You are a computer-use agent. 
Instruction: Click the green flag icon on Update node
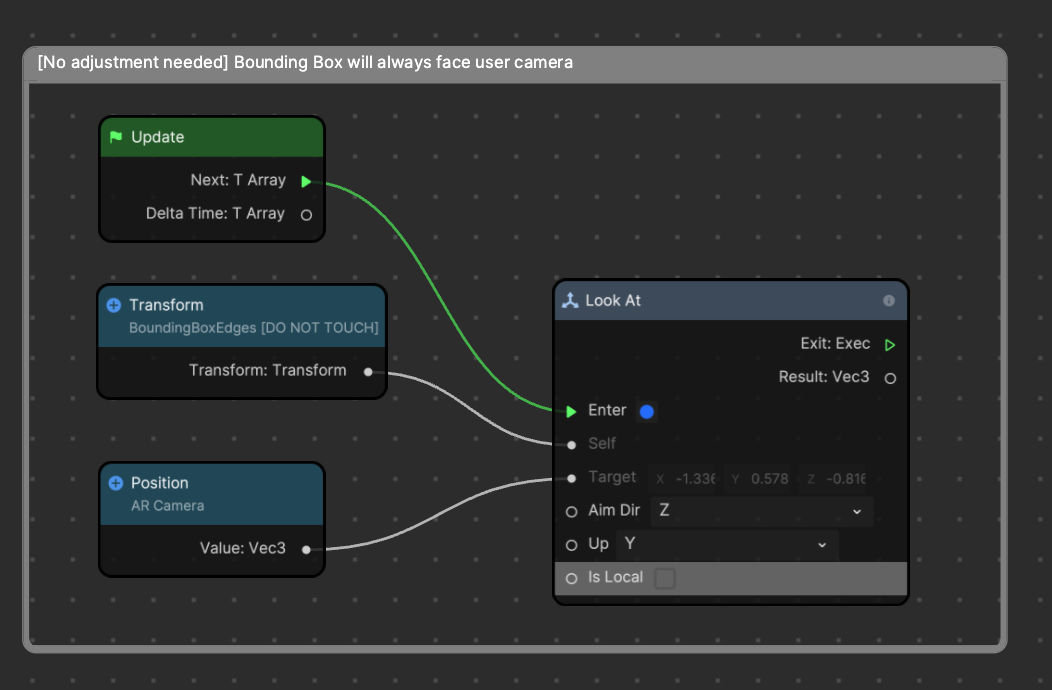coord(116,137)
